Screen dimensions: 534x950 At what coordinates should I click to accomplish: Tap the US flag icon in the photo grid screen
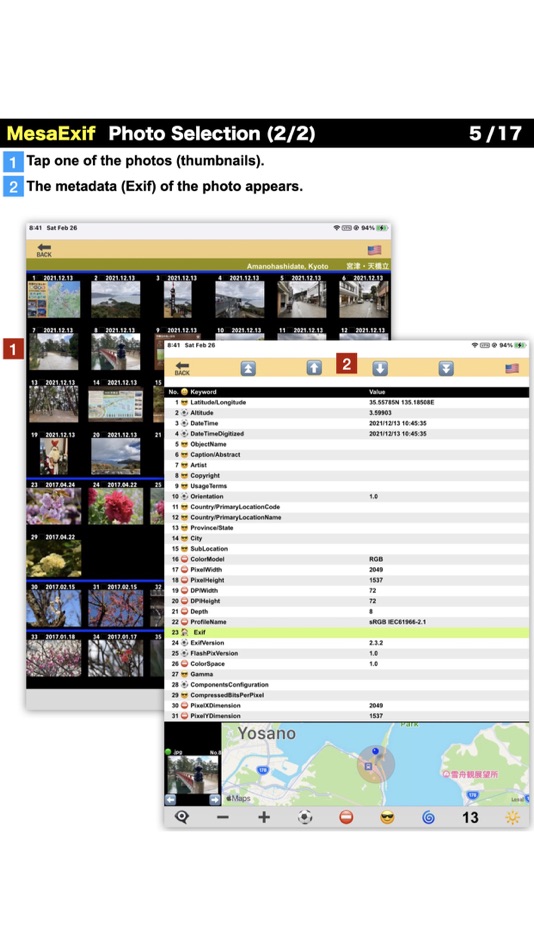[375, 250]
